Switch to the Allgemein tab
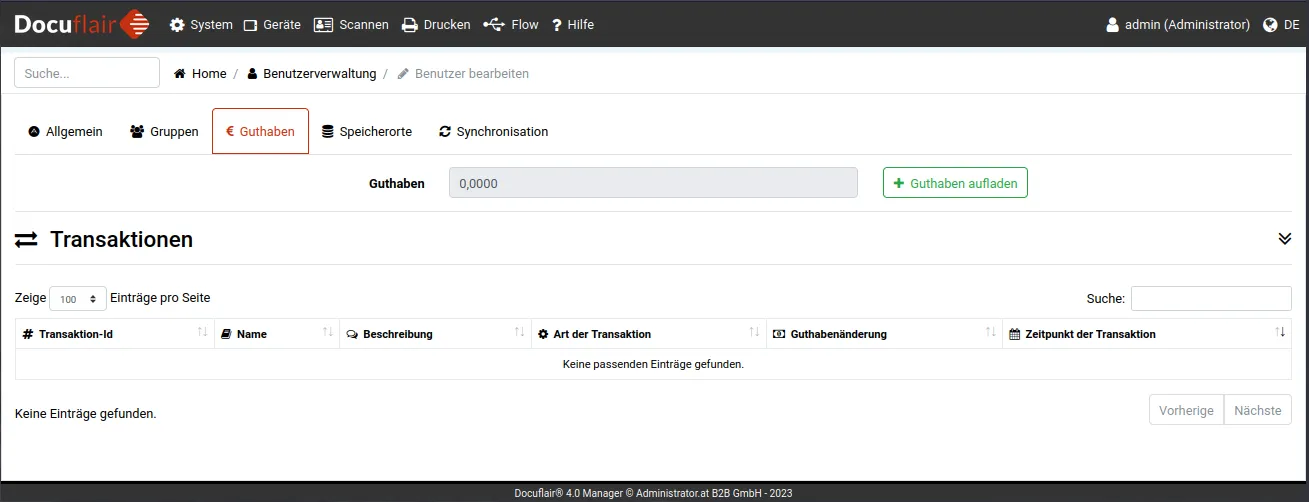 tap(65, 132)
